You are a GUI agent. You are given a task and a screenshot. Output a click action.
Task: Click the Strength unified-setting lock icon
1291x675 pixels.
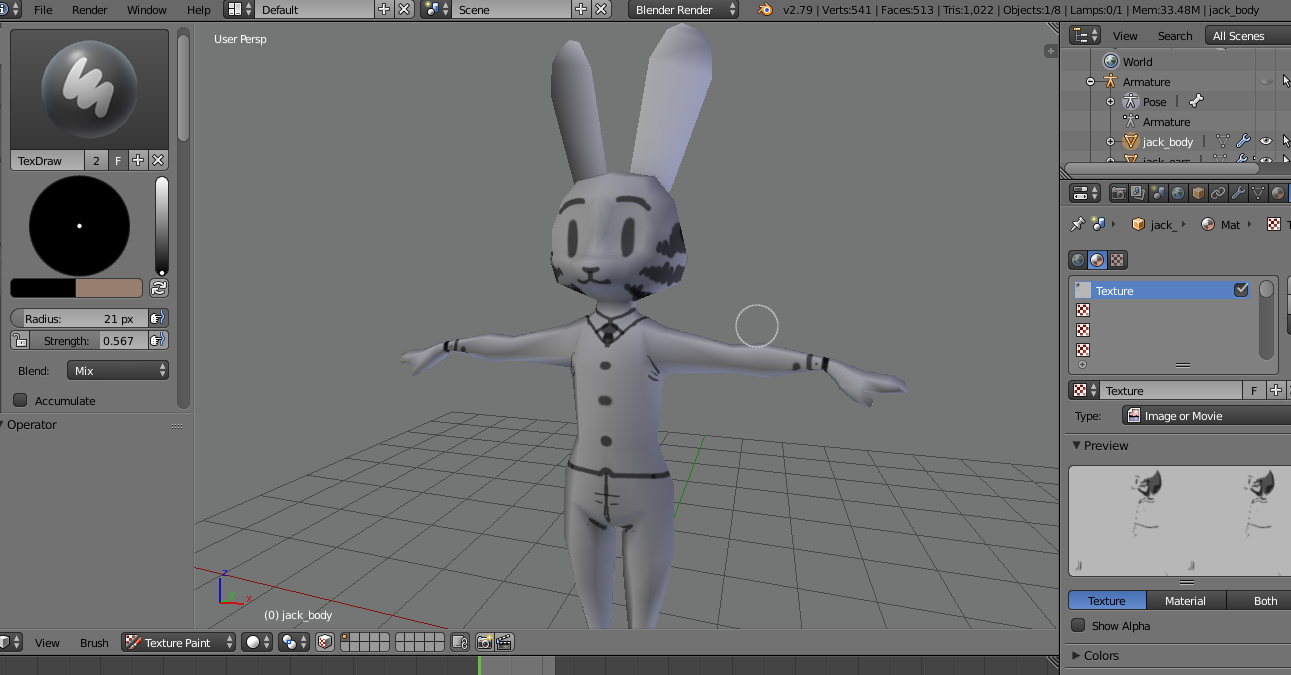click(19, 341)
